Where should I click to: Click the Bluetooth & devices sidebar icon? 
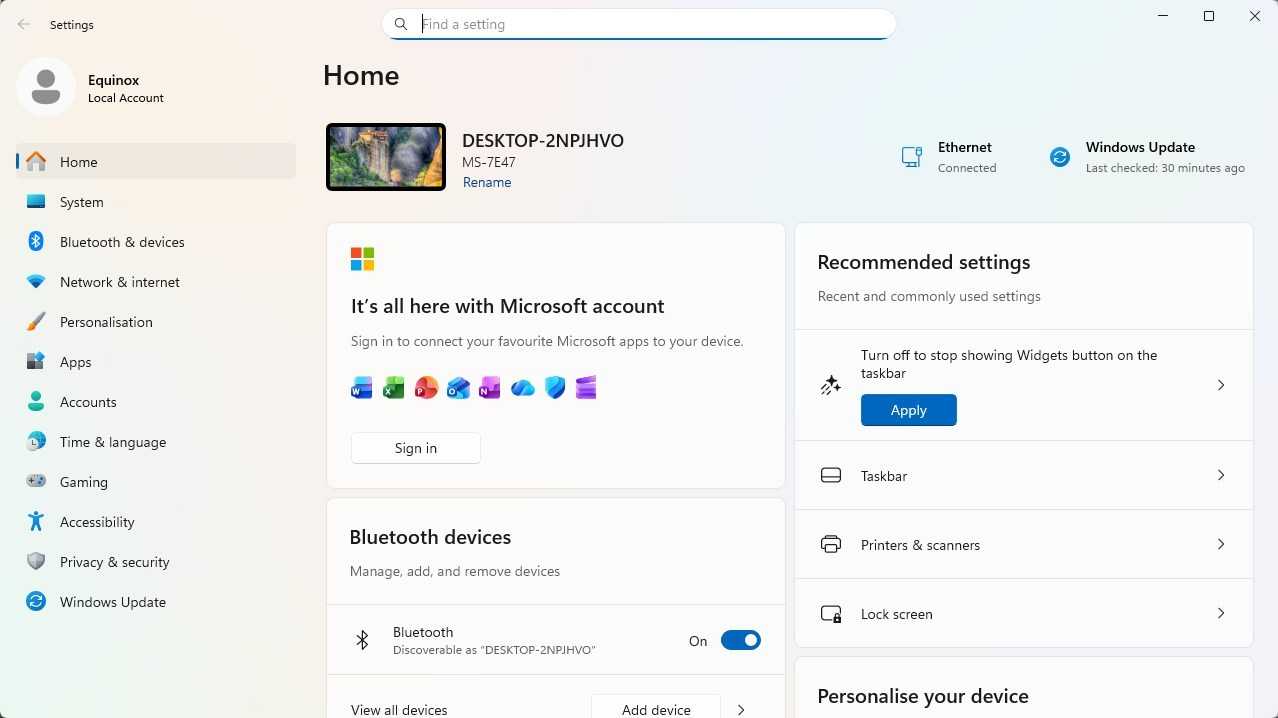click(36, 241)
